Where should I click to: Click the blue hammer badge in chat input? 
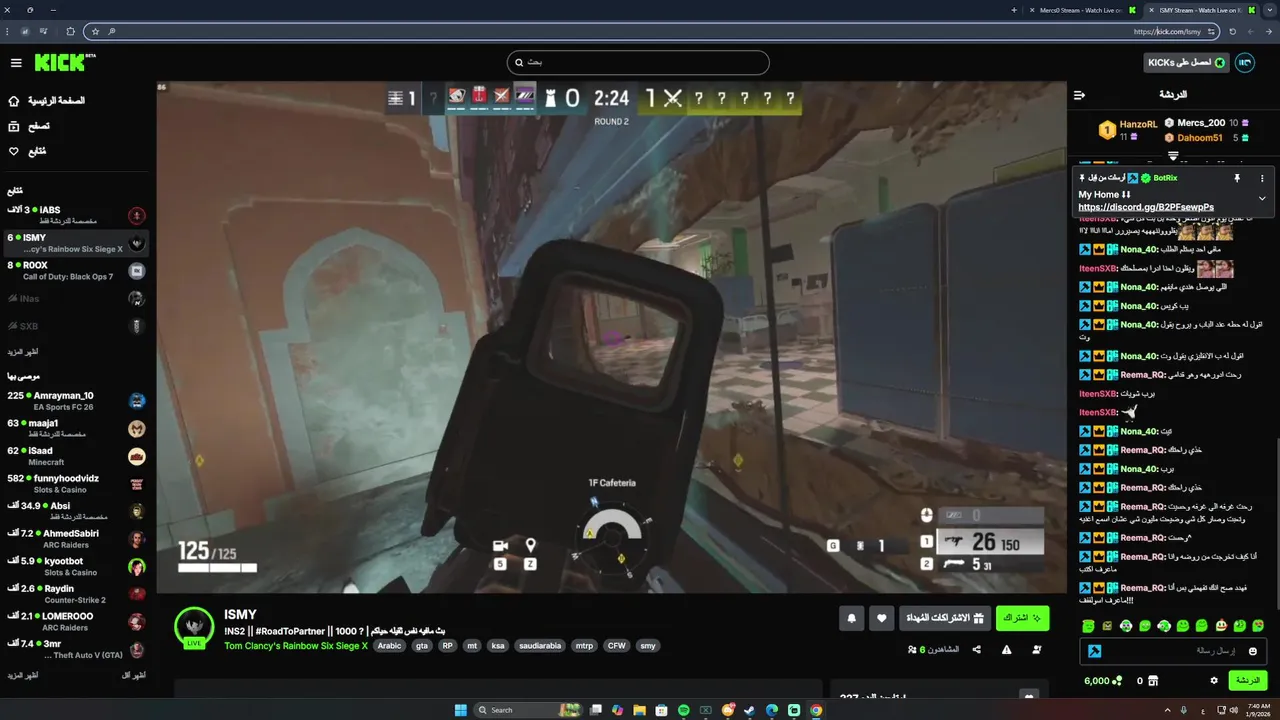coord(1095,651)
